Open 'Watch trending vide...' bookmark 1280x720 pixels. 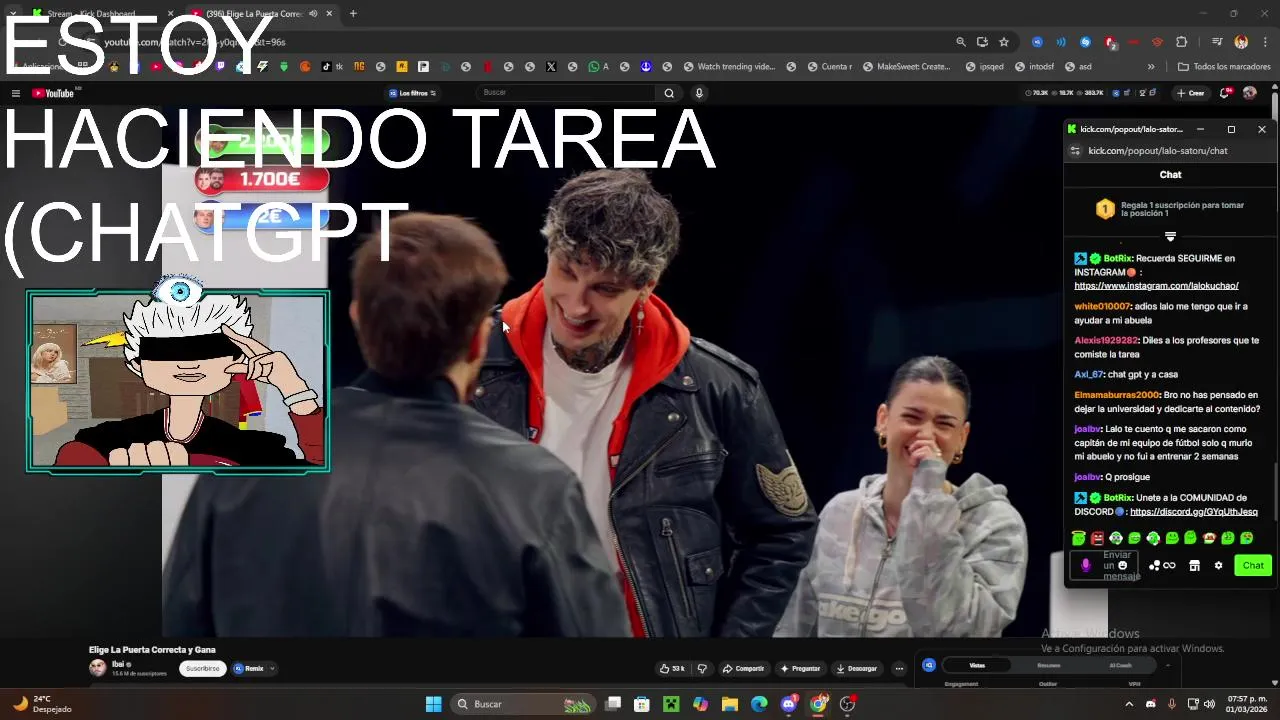point(729,67)
